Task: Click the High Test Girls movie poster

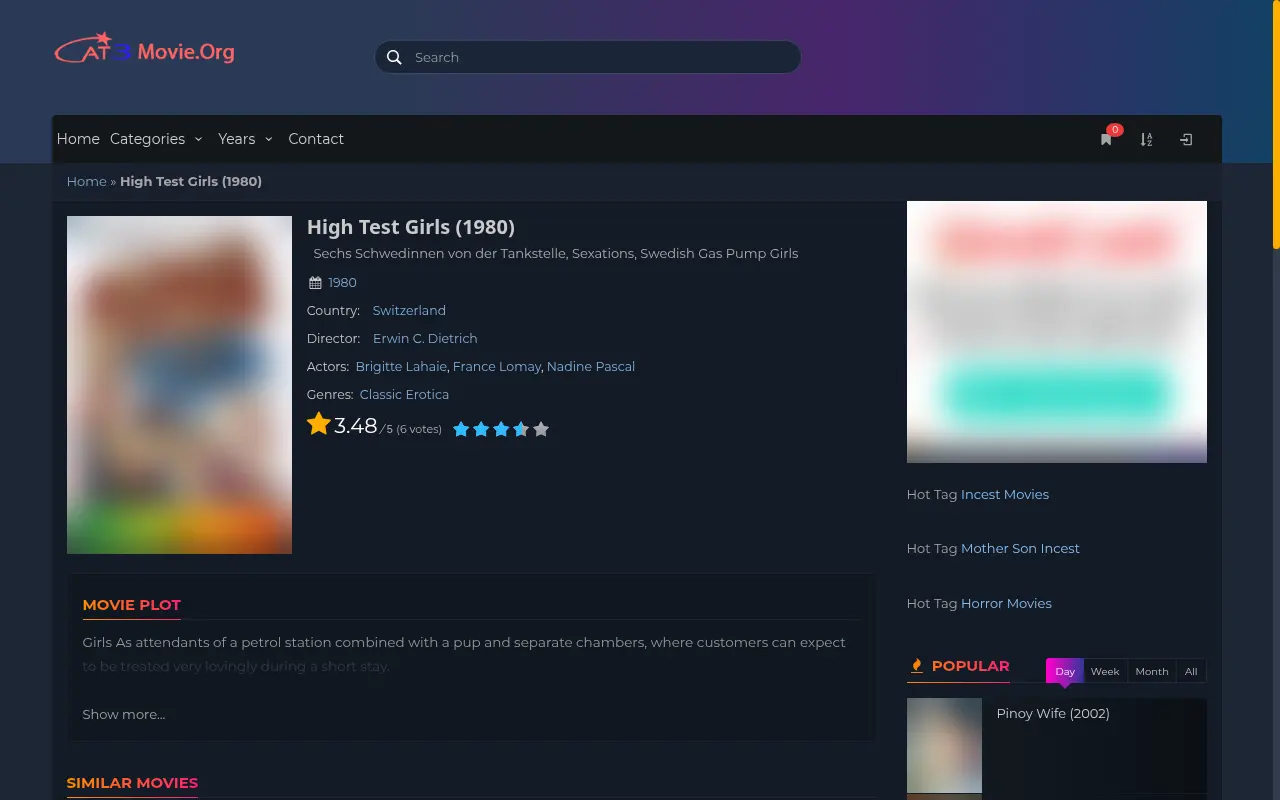Action: click(180, 385)
